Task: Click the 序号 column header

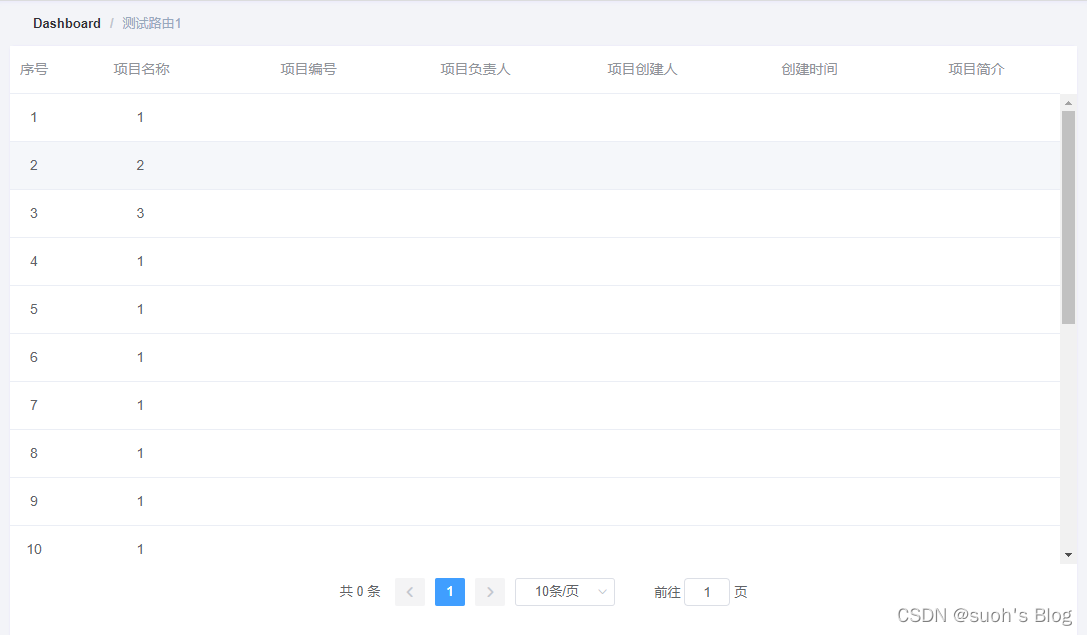Action: [x=34, y=69]
